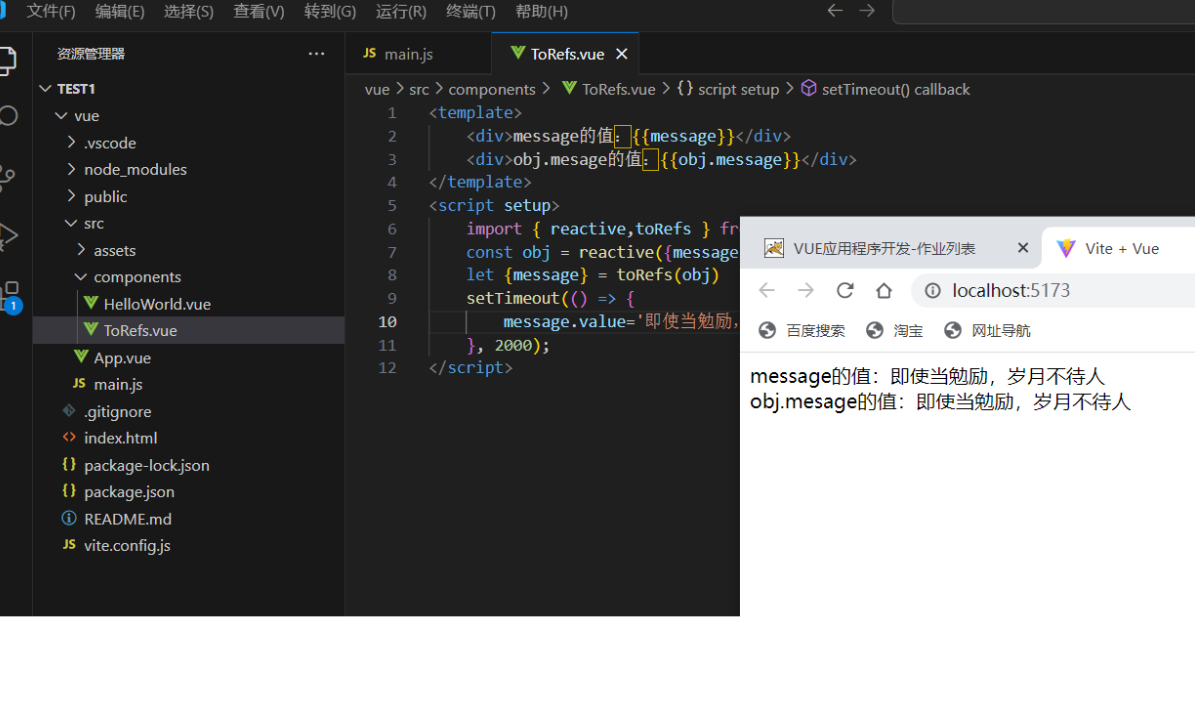
Task: Click the 资源管理器 panel title
Action: 91,54
